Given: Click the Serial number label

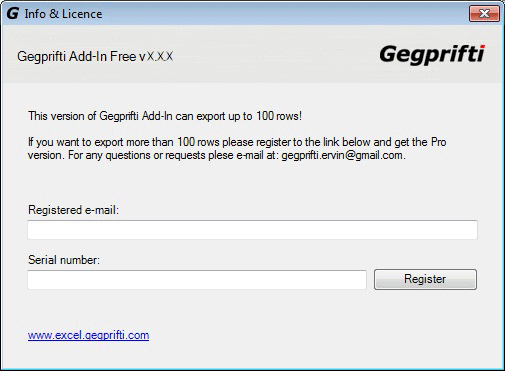Looking at the screenshot, I should pyautogui.click(x=64, y=260).
